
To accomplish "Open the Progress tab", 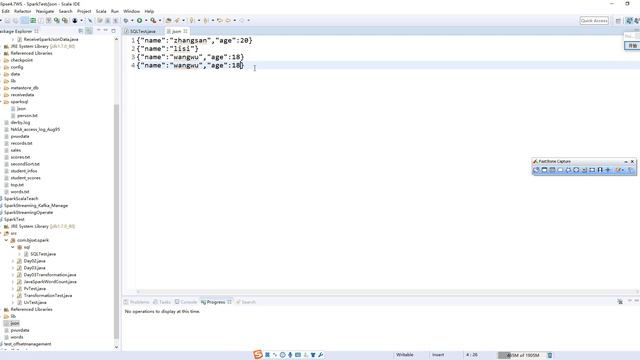I will point(216,302).
